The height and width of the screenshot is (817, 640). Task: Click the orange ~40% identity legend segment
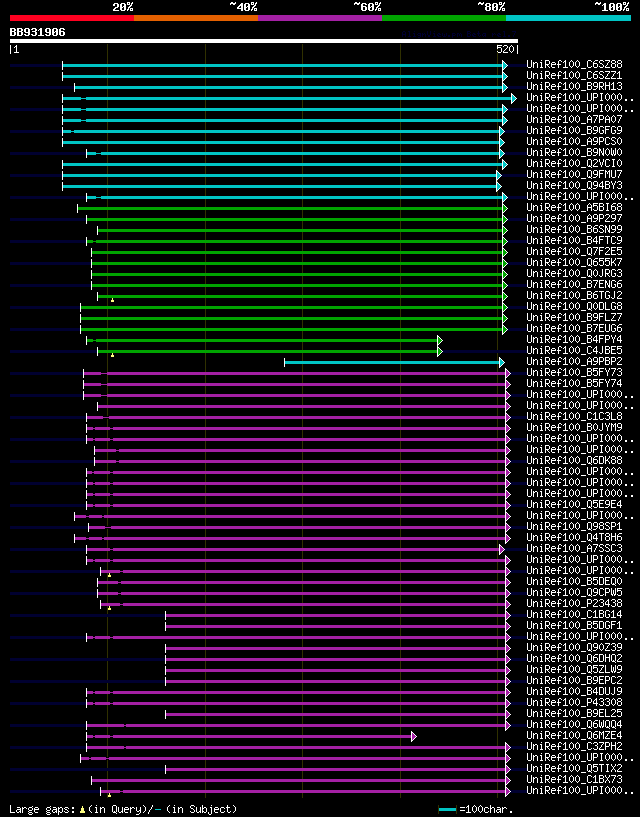pos(196,18)
